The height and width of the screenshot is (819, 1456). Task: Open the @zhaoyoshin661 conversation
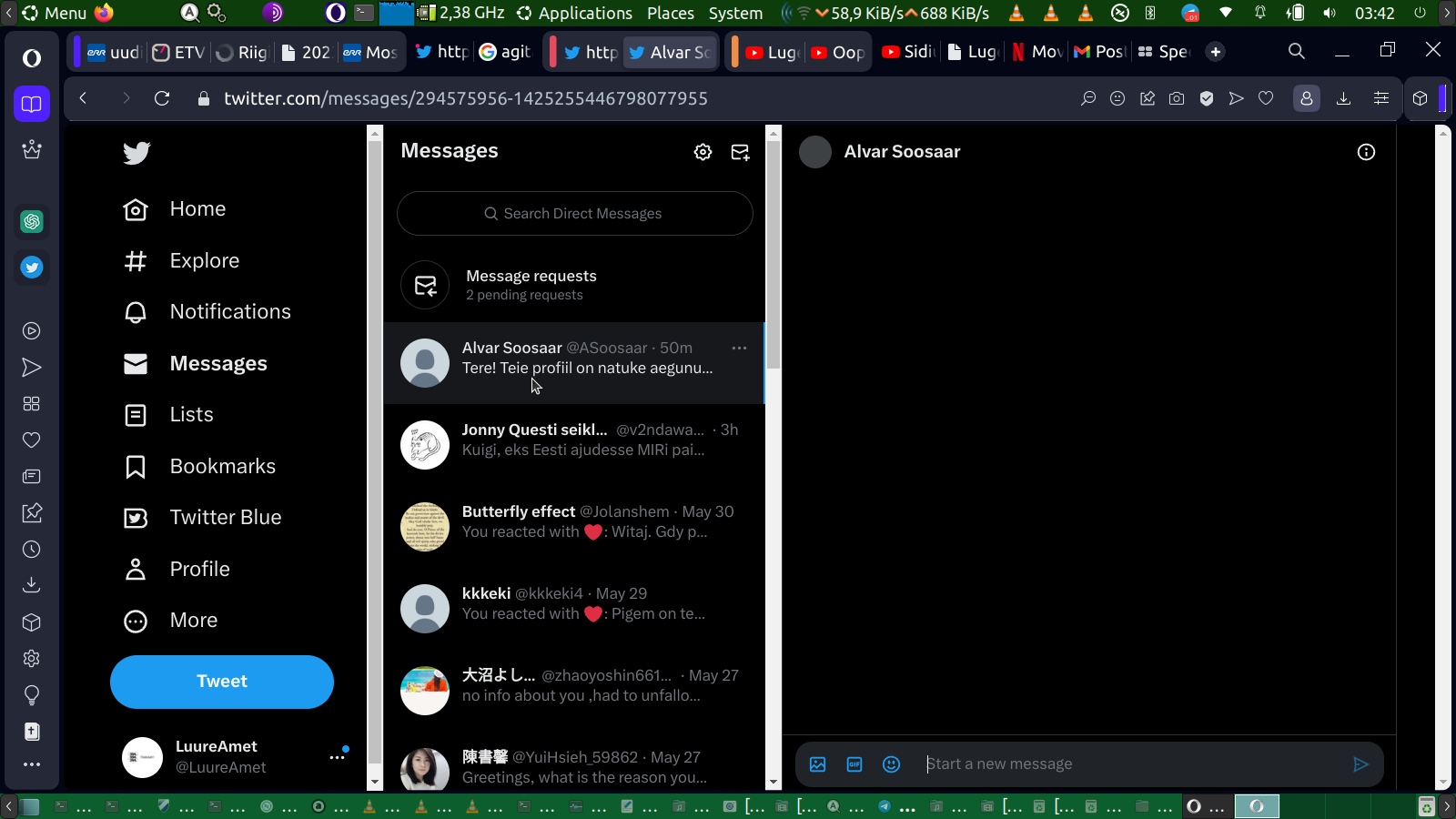(x=574, y=691)
